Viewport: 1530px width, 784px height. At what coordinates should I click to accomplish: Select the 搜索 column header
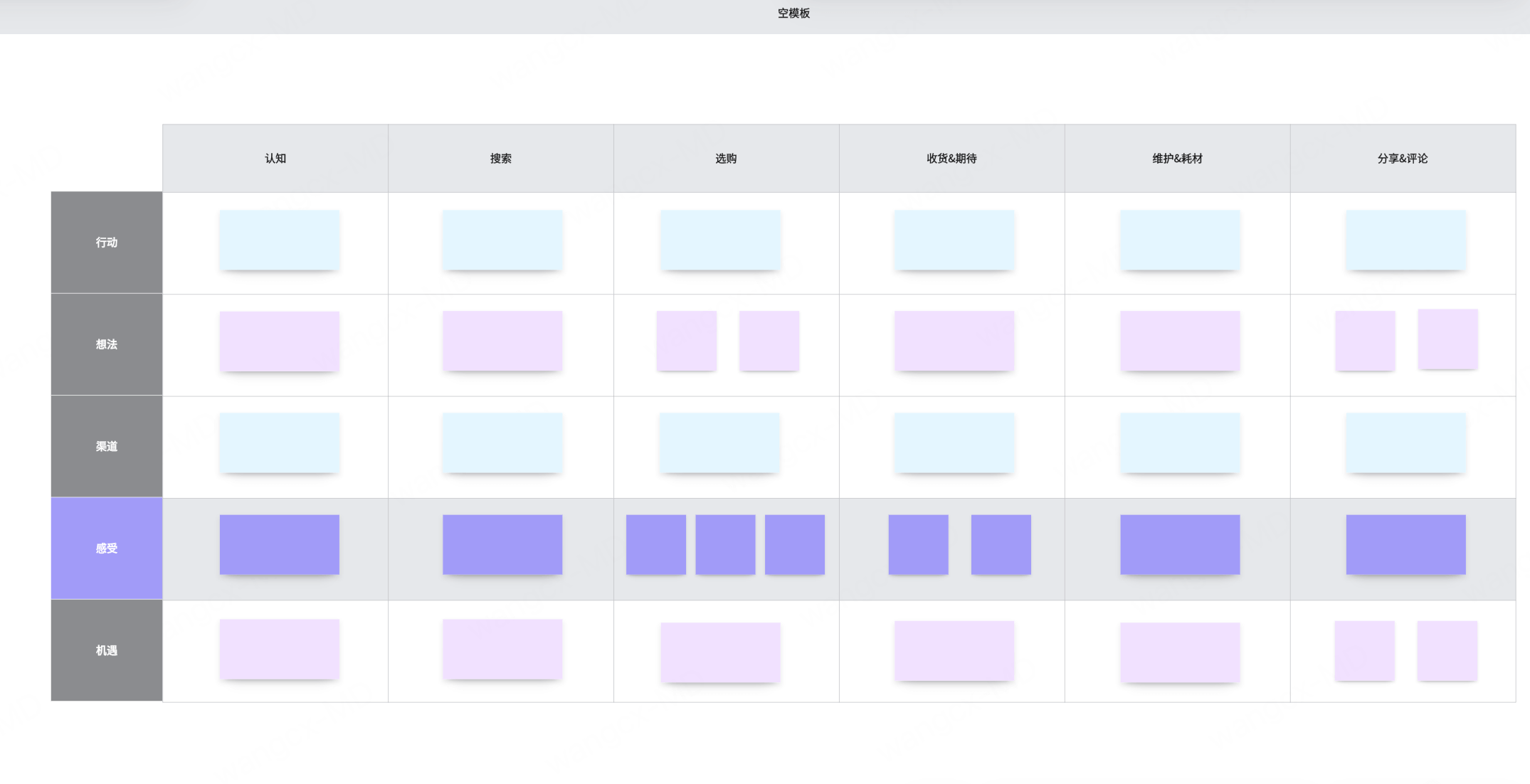point(501,159)
